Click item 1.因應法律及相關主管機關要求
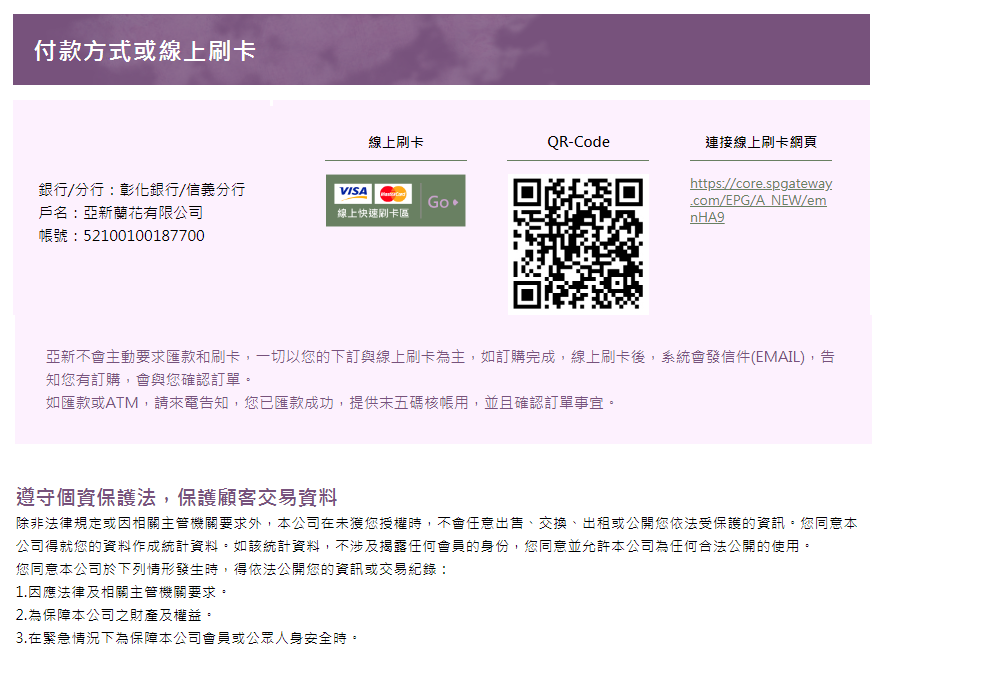The width and height of the screenshot is (1002, 680). [x=122, y=592]
